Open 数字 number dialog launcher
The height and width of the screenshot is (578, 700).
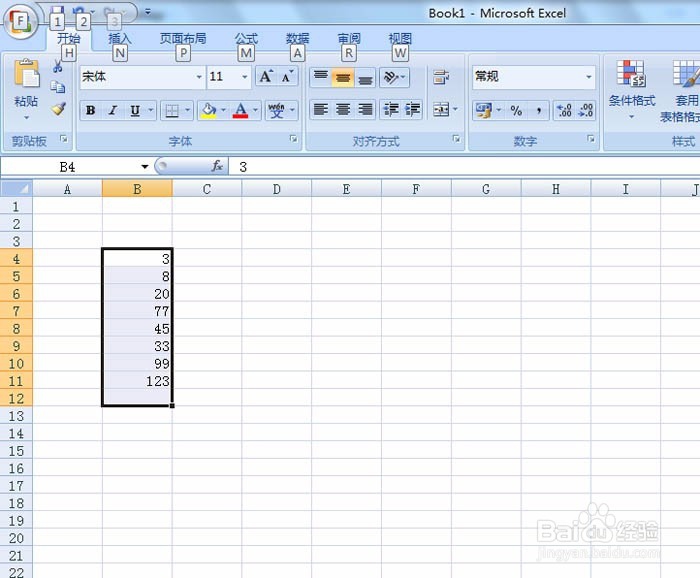(x=591, y=139)
